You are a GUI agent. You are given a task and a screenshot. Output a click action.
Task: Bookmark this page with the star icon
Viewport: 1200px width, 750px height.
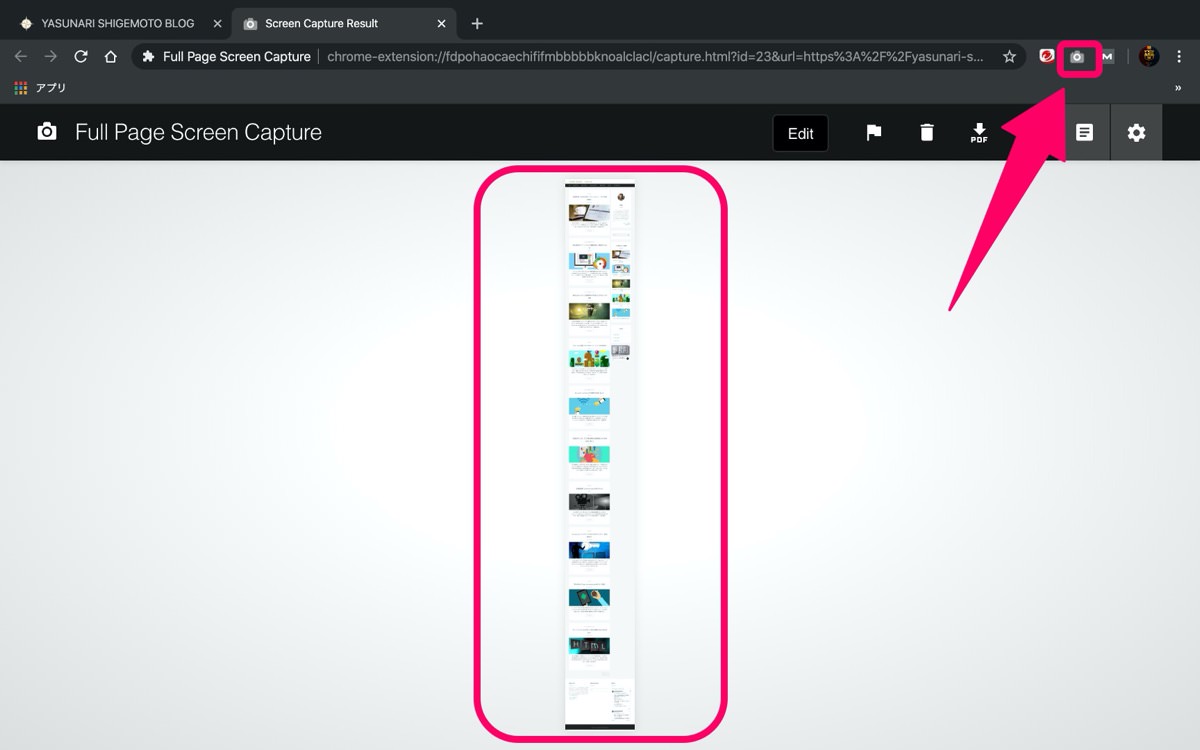[1010, 57]
